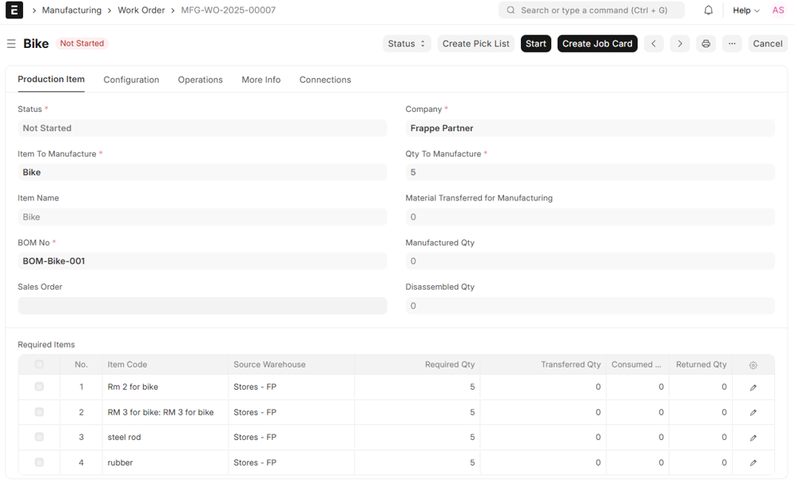Go to previous work order arrow
The width and height of the screenshot is (795, 488).
click(x=654, y=44)
